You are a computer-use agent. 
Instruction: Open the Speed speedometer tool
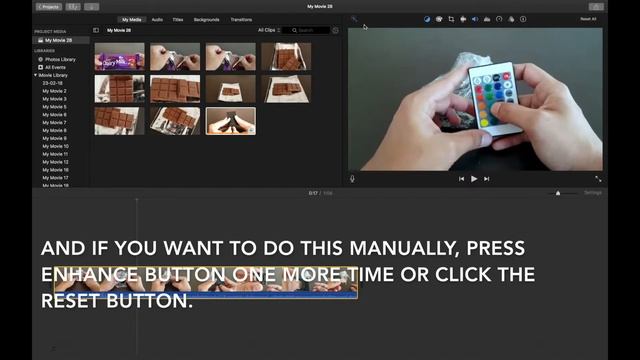click(x=499, y=19)
